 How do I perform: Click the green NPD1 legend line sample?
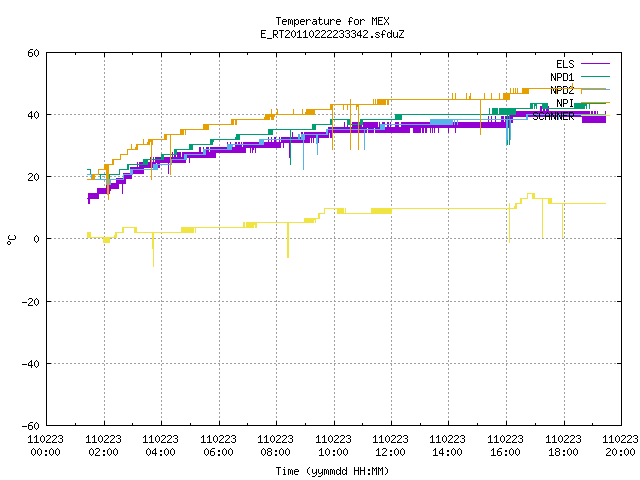(x=596, y=77)
